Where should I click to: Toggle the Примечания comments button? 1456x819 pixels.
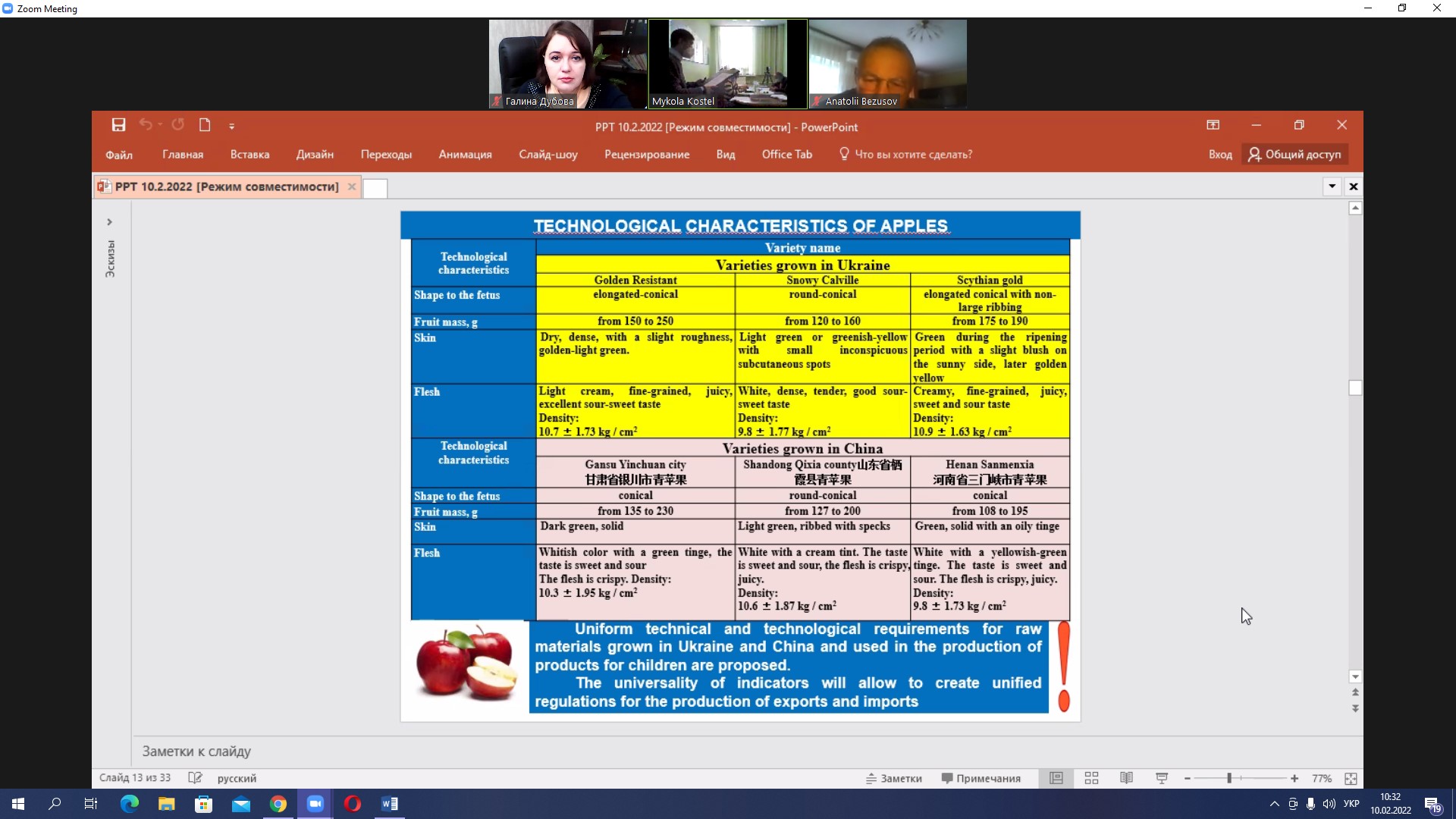click(981, 779)
